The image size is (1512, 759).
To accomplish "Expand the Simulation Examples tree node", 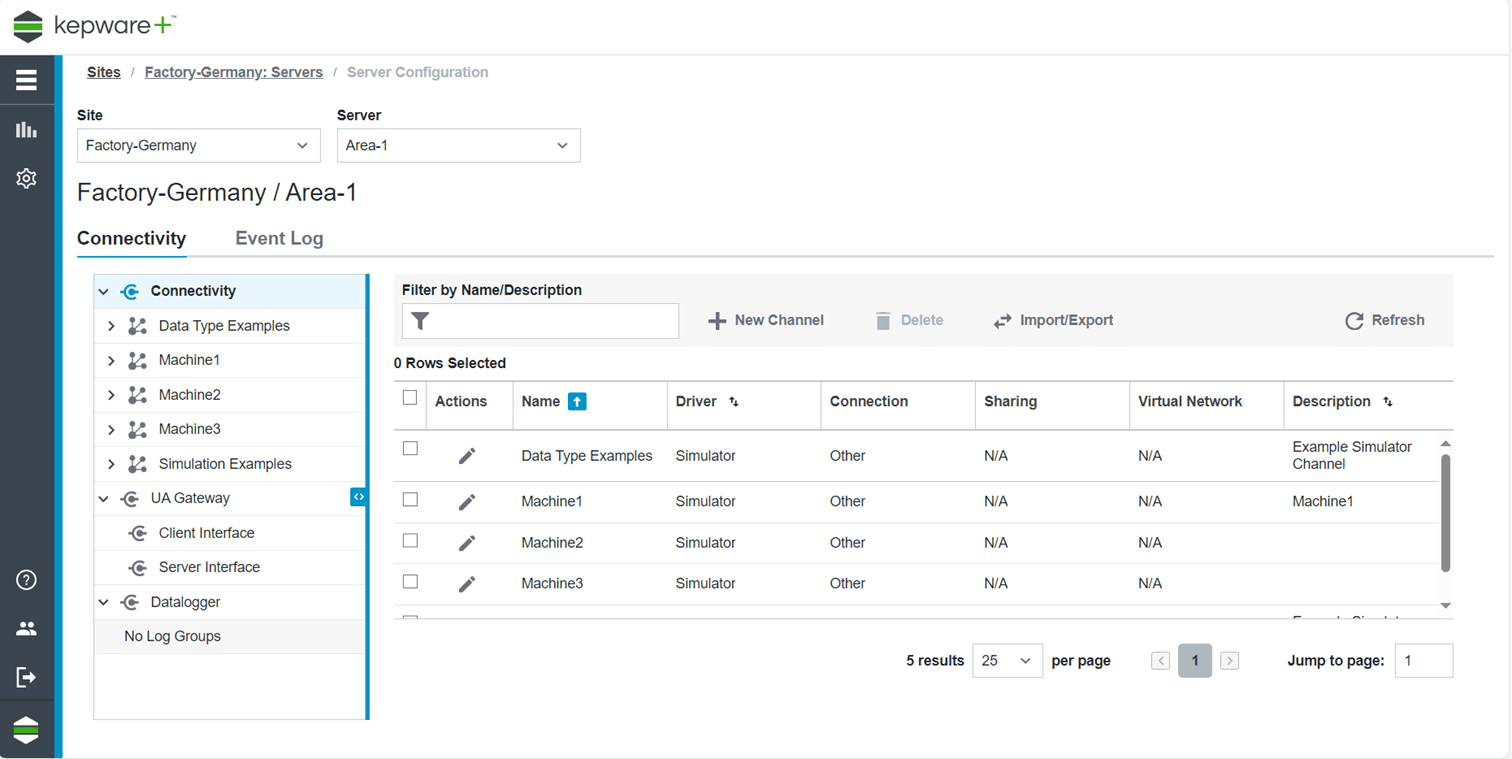I will click(x=111, y=464).
